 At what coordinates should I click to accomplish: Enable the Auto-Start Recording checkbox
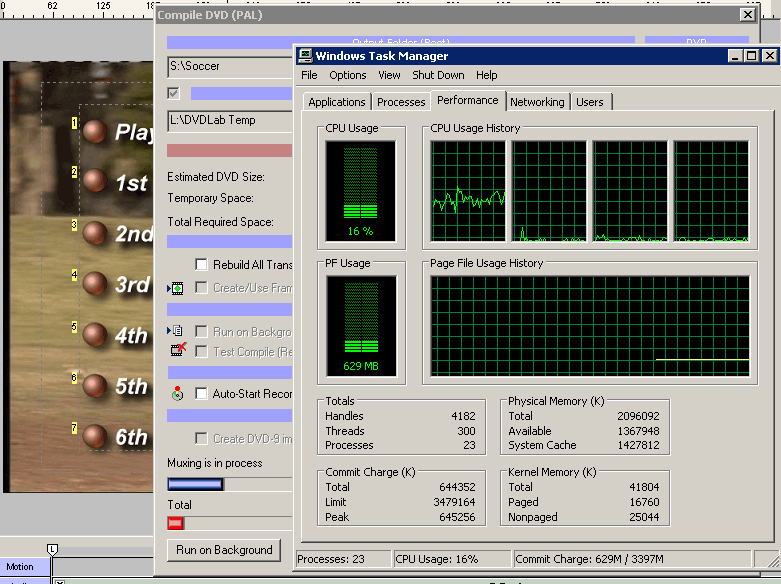pyautogui.click(x=201, y=393)
